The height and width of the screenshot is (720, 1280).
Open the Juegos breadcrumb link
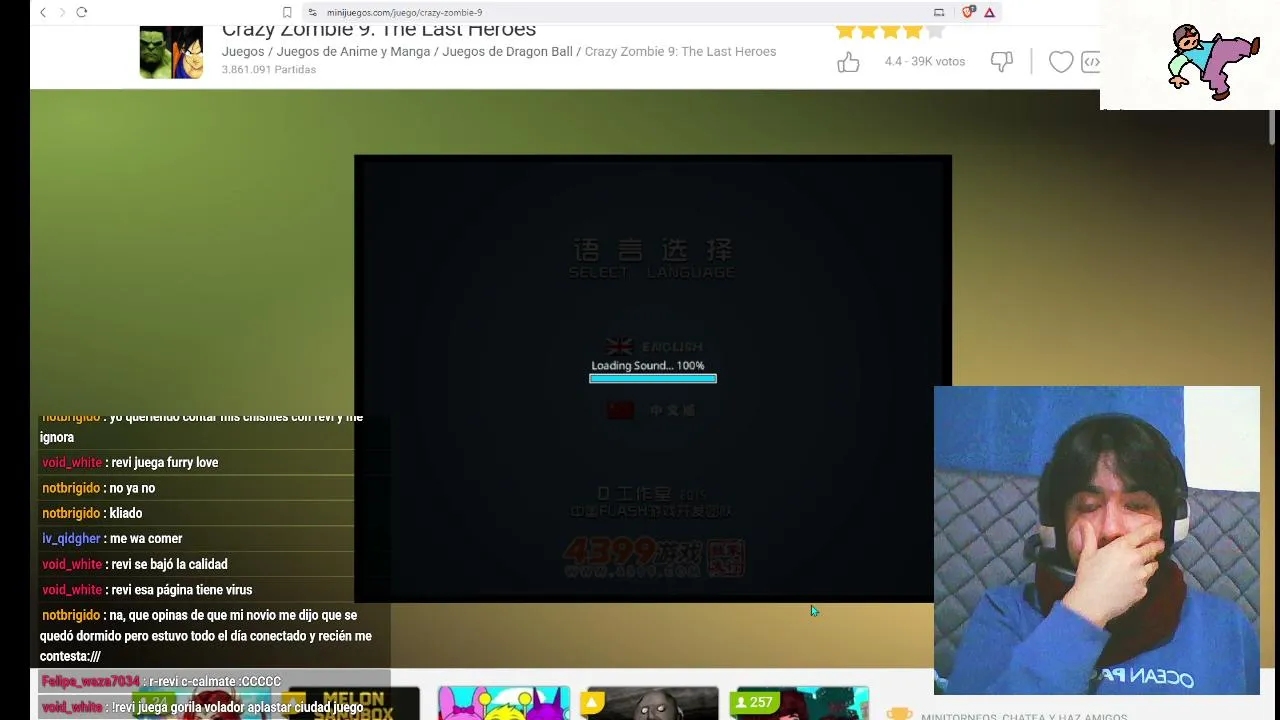tap(243, 52)
